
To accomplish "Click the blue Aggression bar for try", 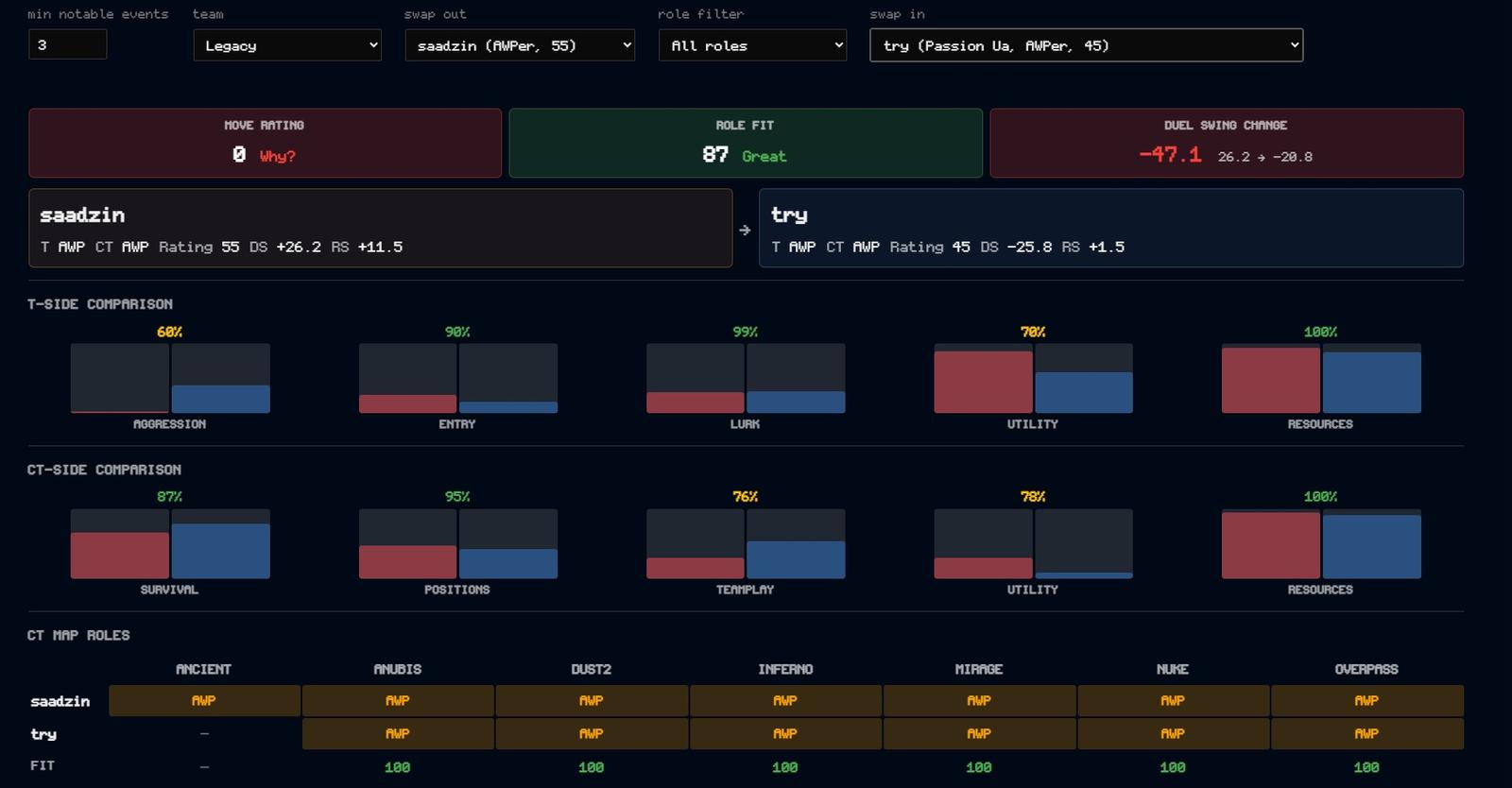I will tap(221, 399).
